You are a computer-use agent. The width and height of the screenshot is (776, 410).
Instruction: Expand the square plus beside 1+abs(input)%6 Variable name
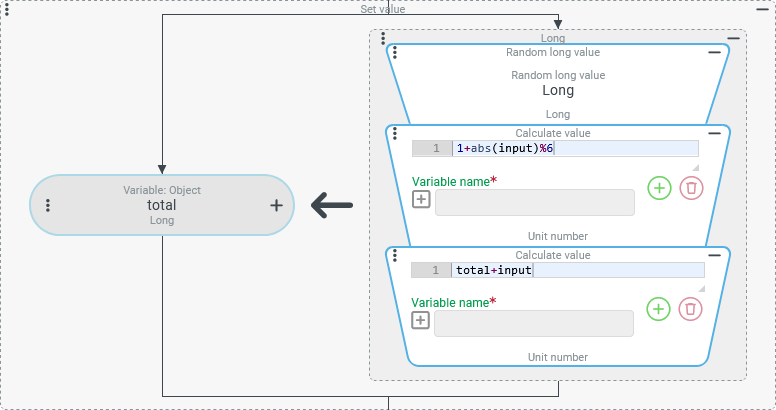421,200
